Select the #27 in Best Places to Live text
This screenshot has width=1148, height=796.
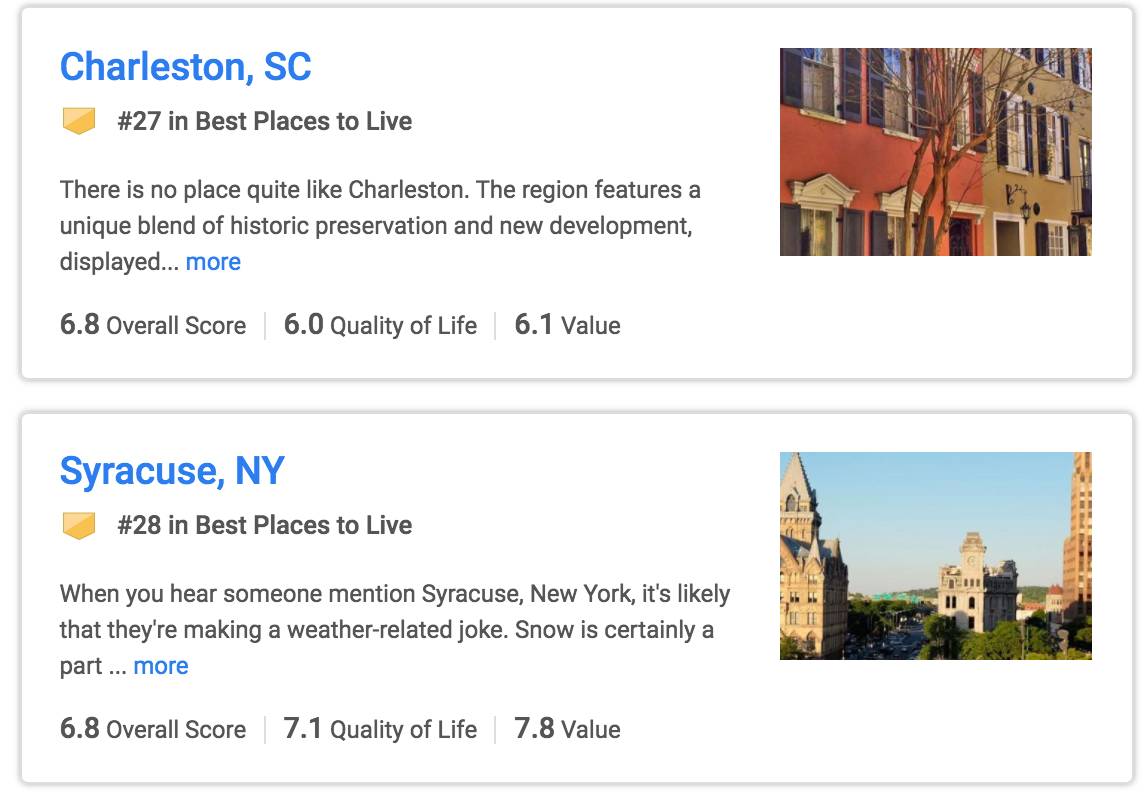[x=264, y=122]
